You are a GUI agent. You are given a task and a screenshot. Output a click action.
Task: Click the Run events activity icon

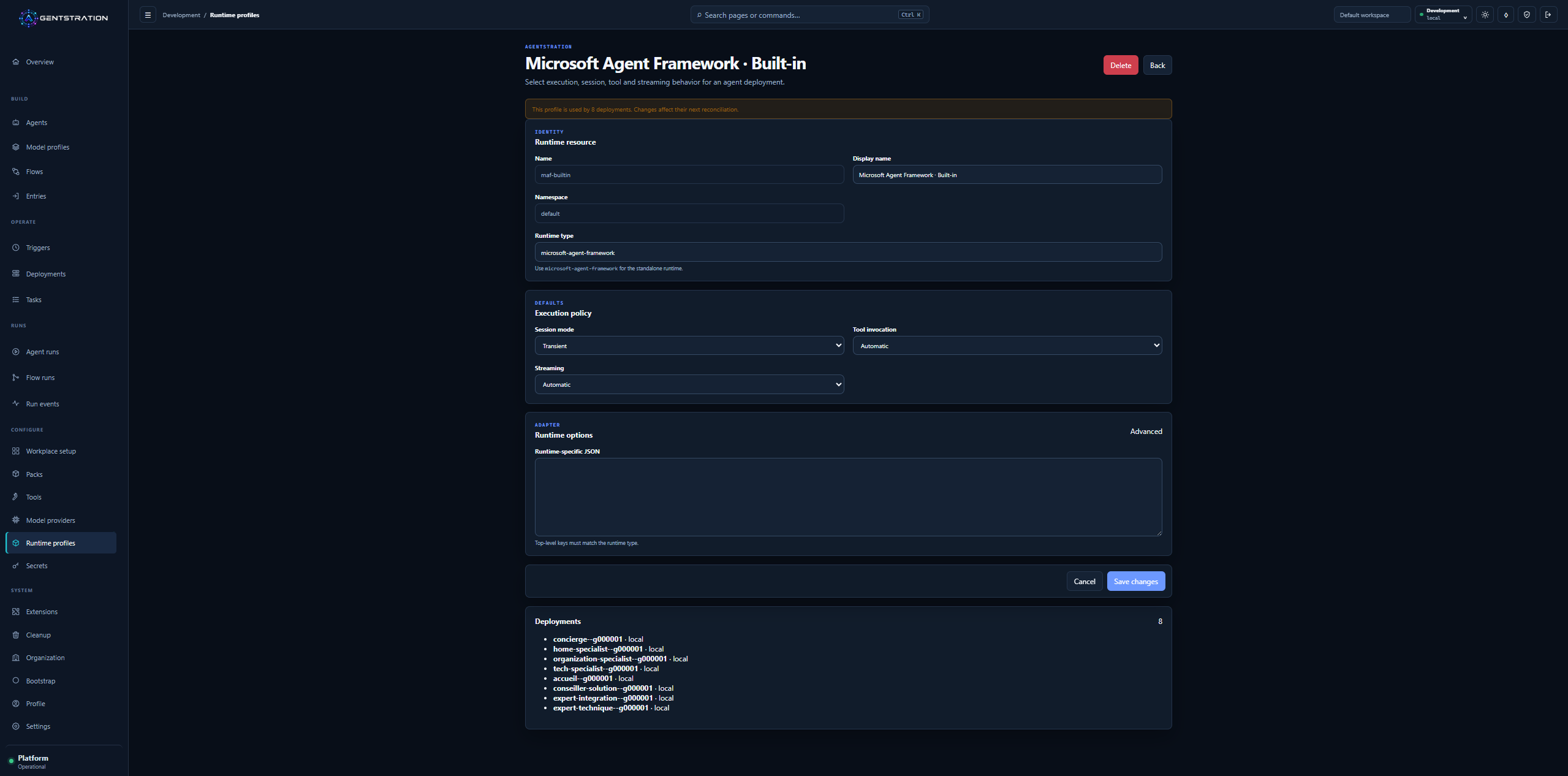coord(16,404)
